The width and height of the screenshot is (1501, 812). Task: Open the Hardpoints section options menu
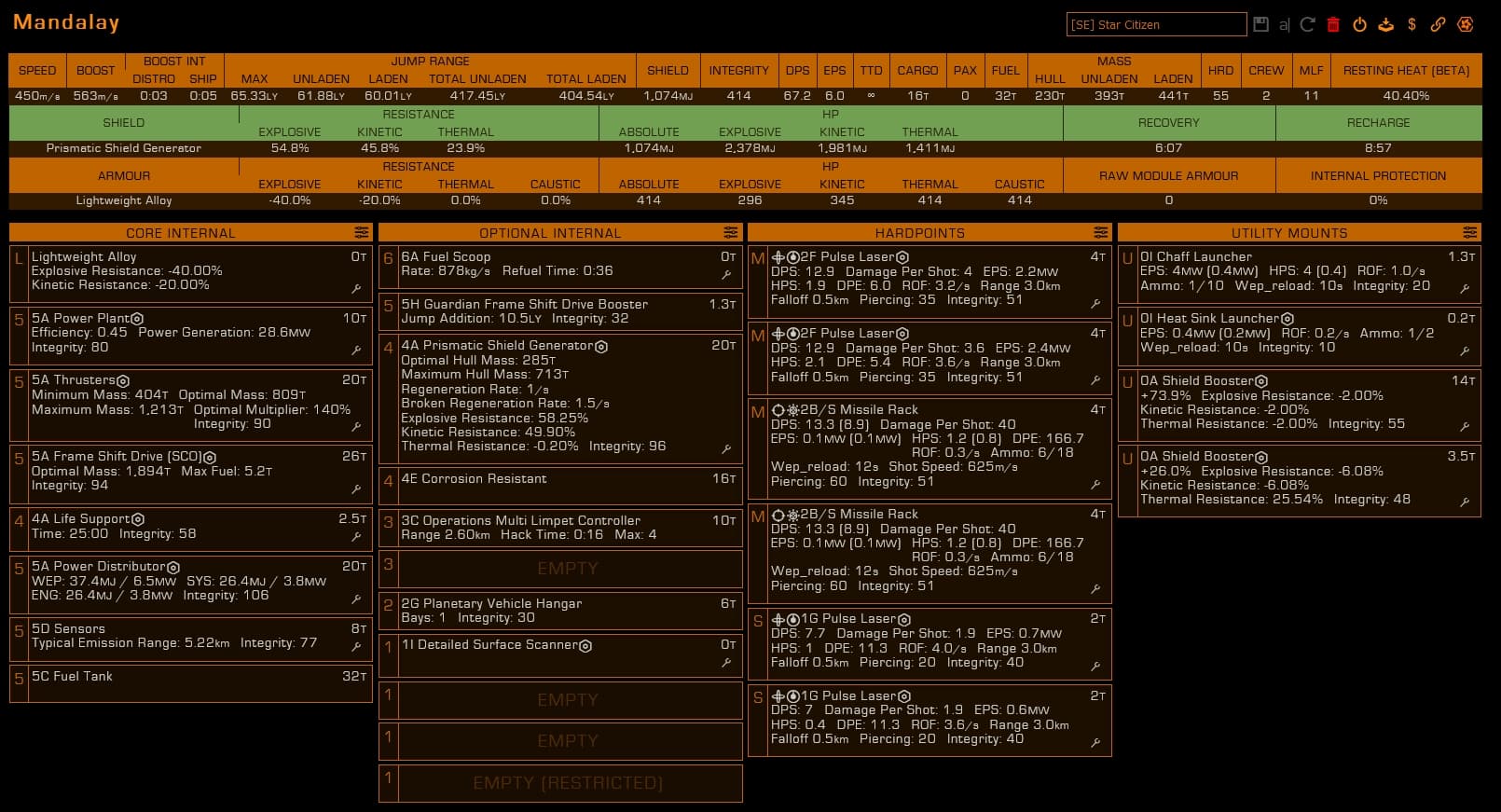pyautogui.click(x=1101, y=232)
